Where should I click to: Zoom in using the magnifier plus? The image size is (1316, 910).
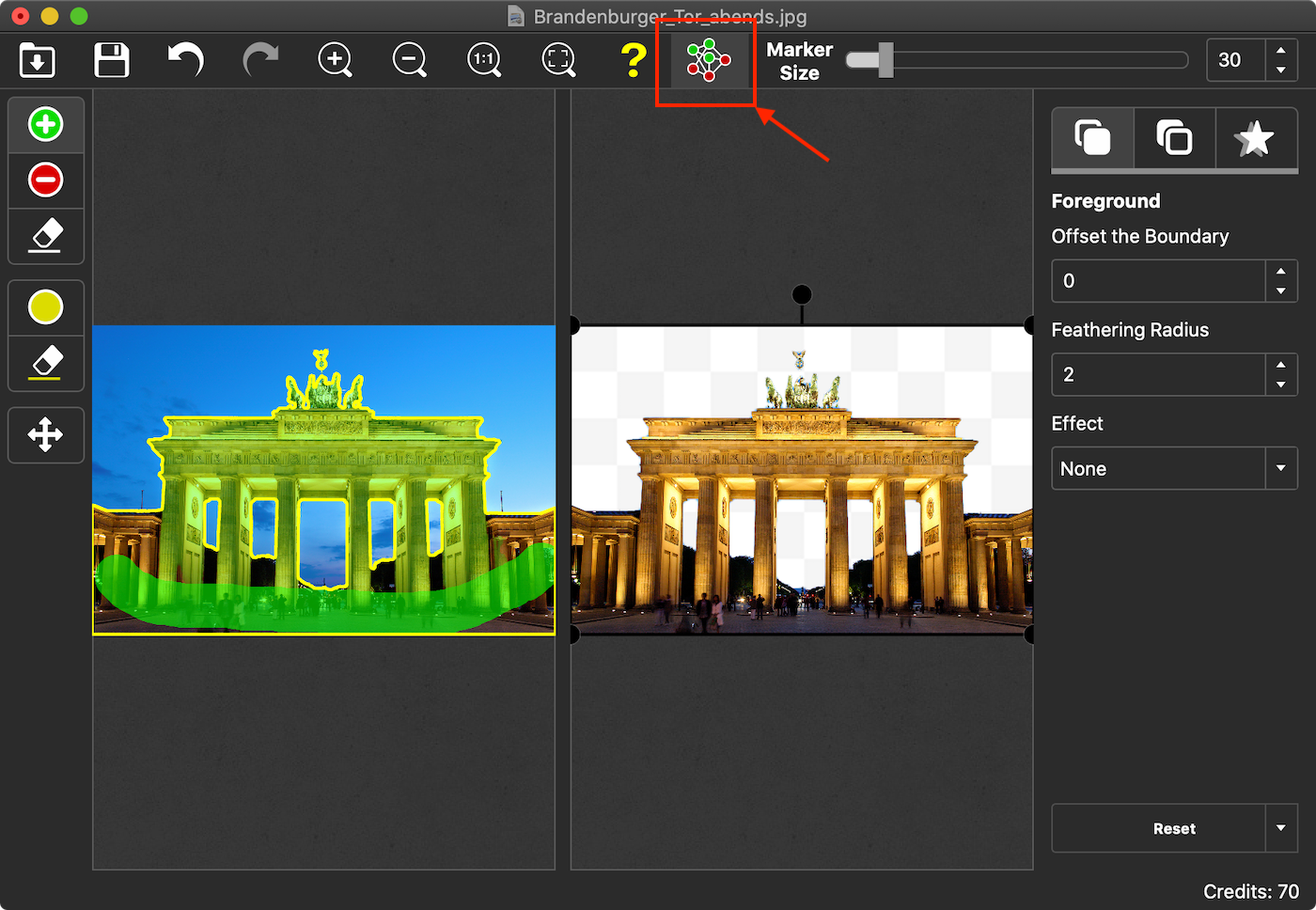335,60
